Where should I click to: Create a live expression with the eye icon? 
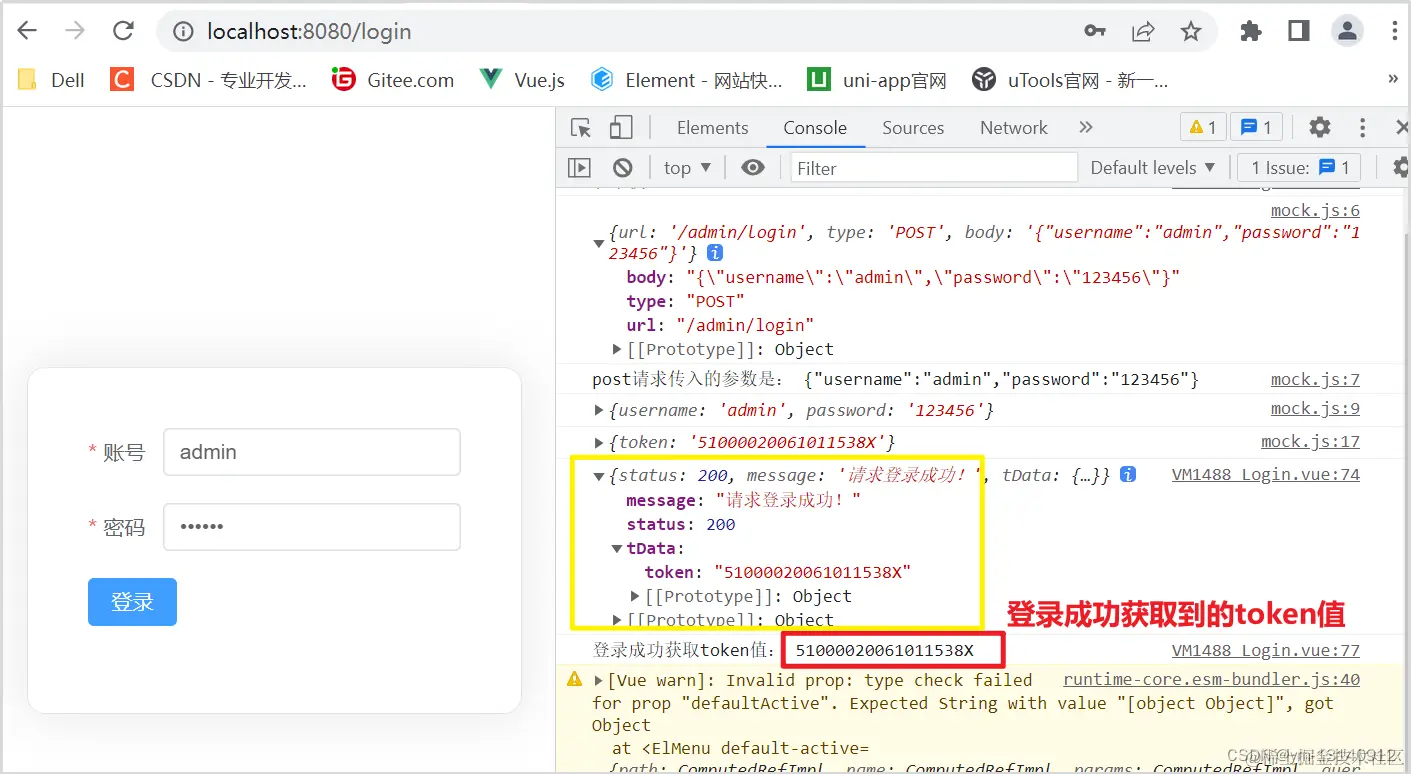[753, 168]
